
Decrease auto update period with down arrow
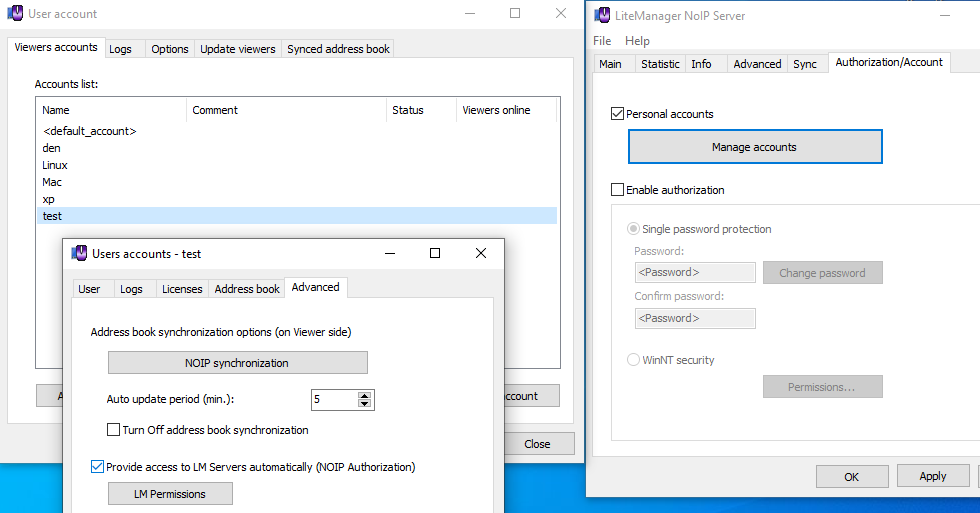(x=364, y=404)
